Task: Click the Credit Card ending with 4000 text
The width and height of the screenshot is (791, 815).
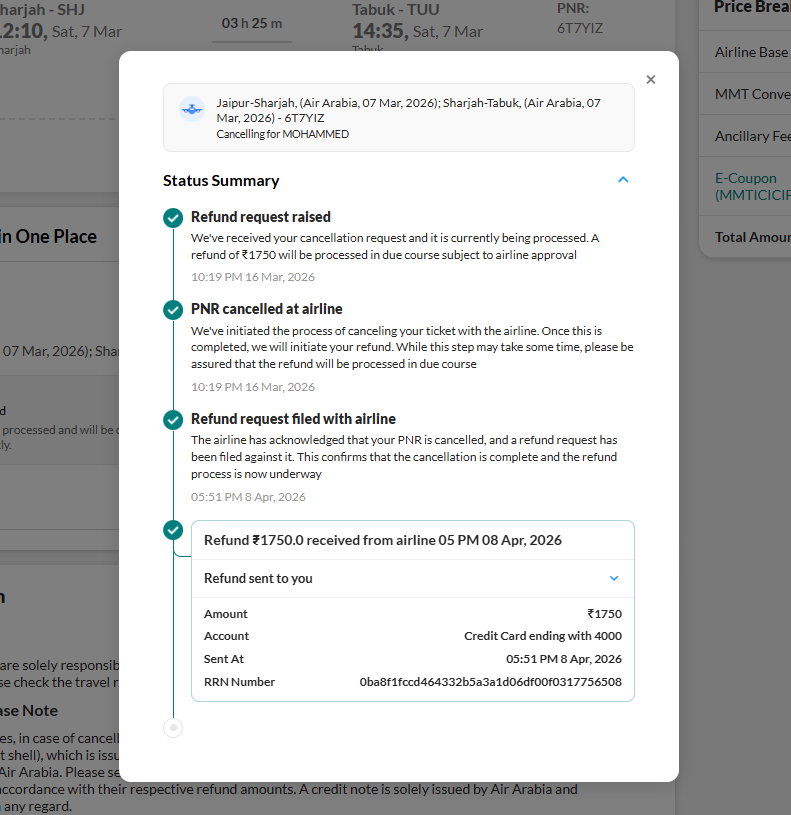Action: click(x=543, y=636)
